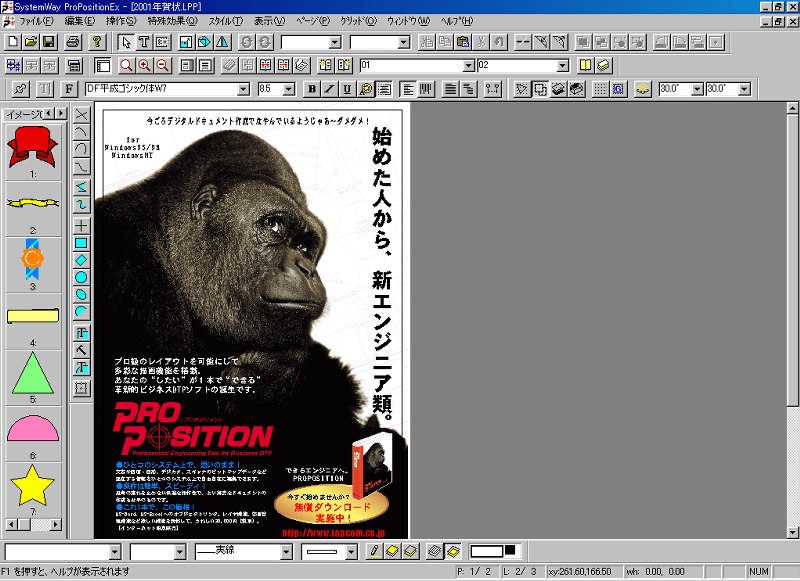Click the pencil line color icon

374,551
